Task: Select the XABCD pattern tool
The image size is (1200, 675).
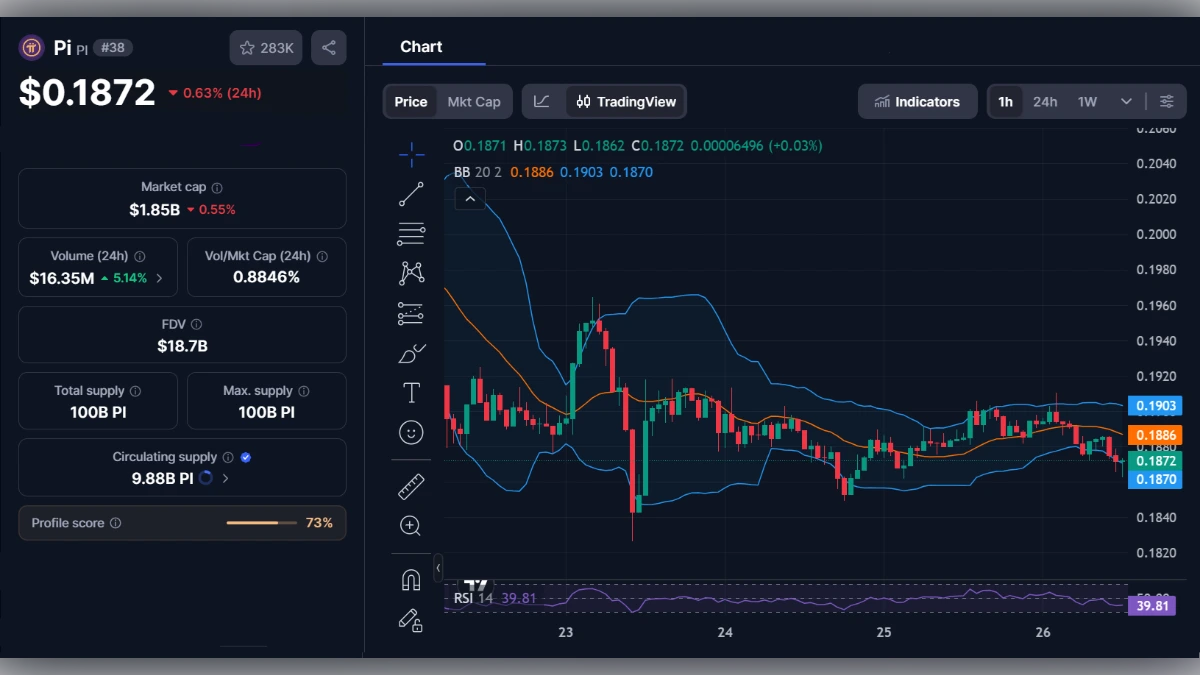Action: (411, 272)
